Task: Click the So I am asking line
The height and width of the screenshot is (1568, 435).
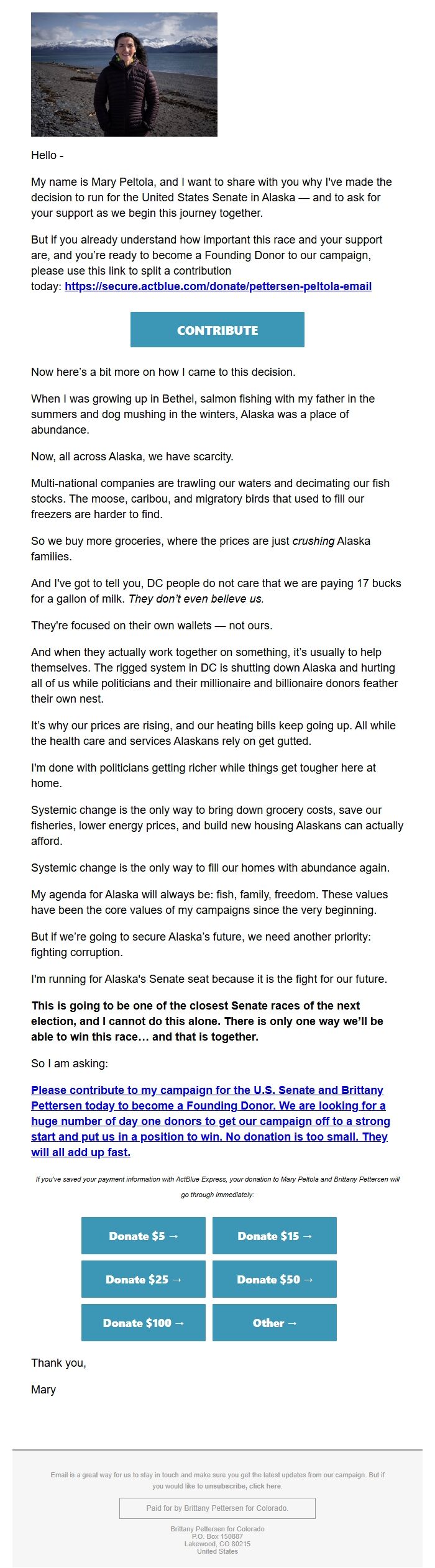Action: 70,1063
